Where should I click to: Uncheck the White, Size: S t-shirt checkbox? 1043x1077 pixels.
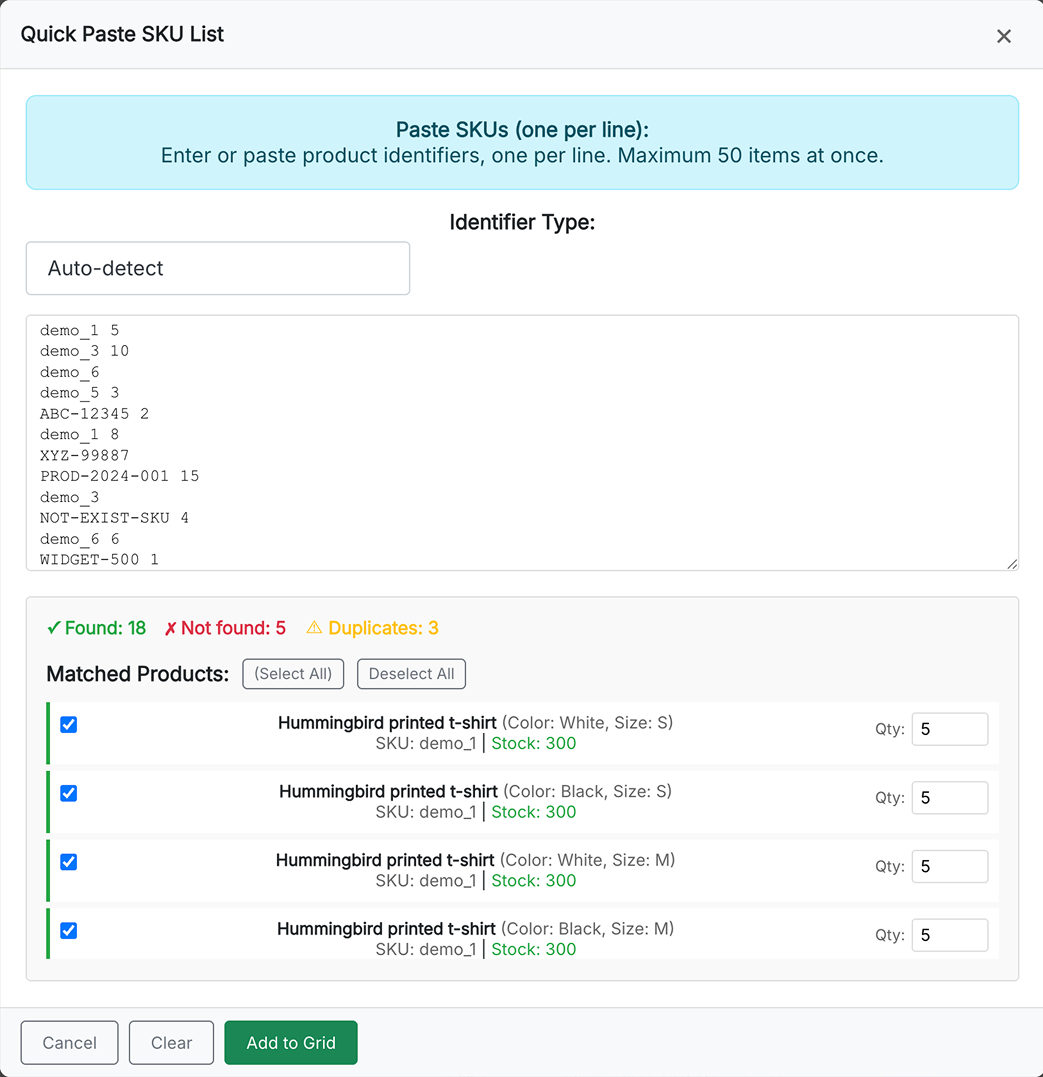[69, 725]
